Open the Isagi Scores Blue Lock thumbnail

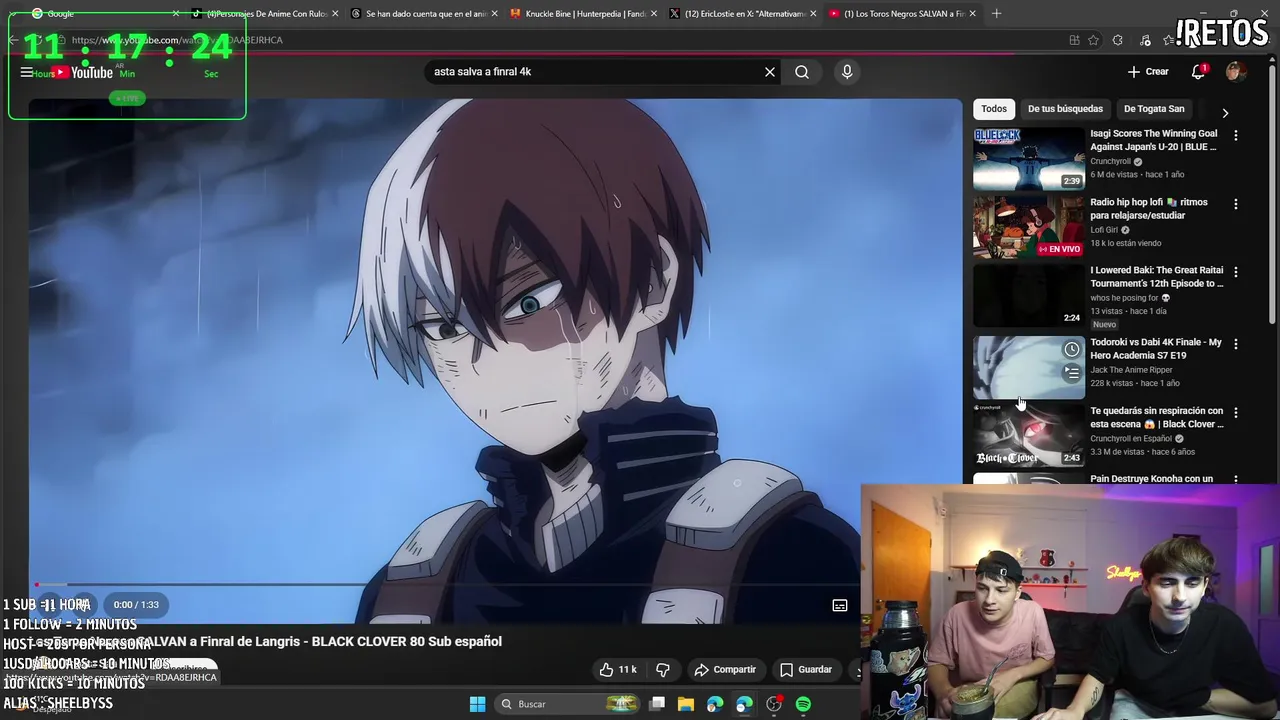coord(1029,158)
